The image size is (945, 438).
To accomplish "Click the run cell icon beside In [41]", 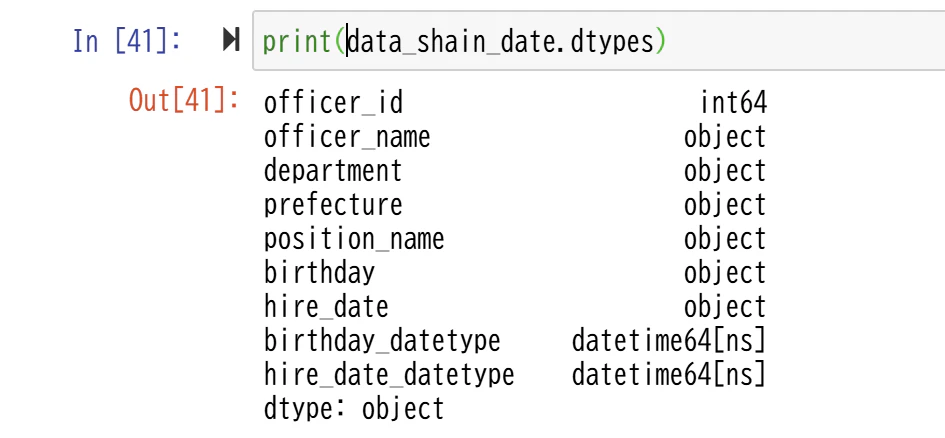I will point(231,40).
